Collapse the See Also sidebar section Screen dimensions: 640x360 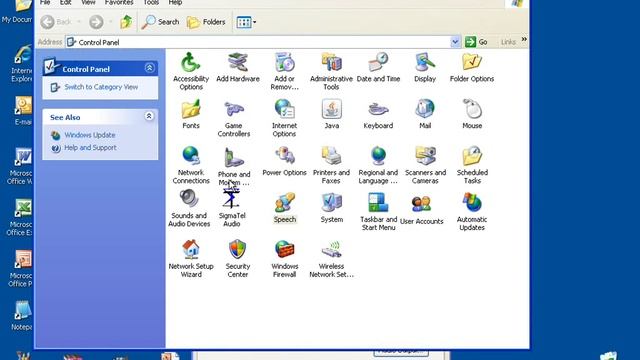coord(149,117)
